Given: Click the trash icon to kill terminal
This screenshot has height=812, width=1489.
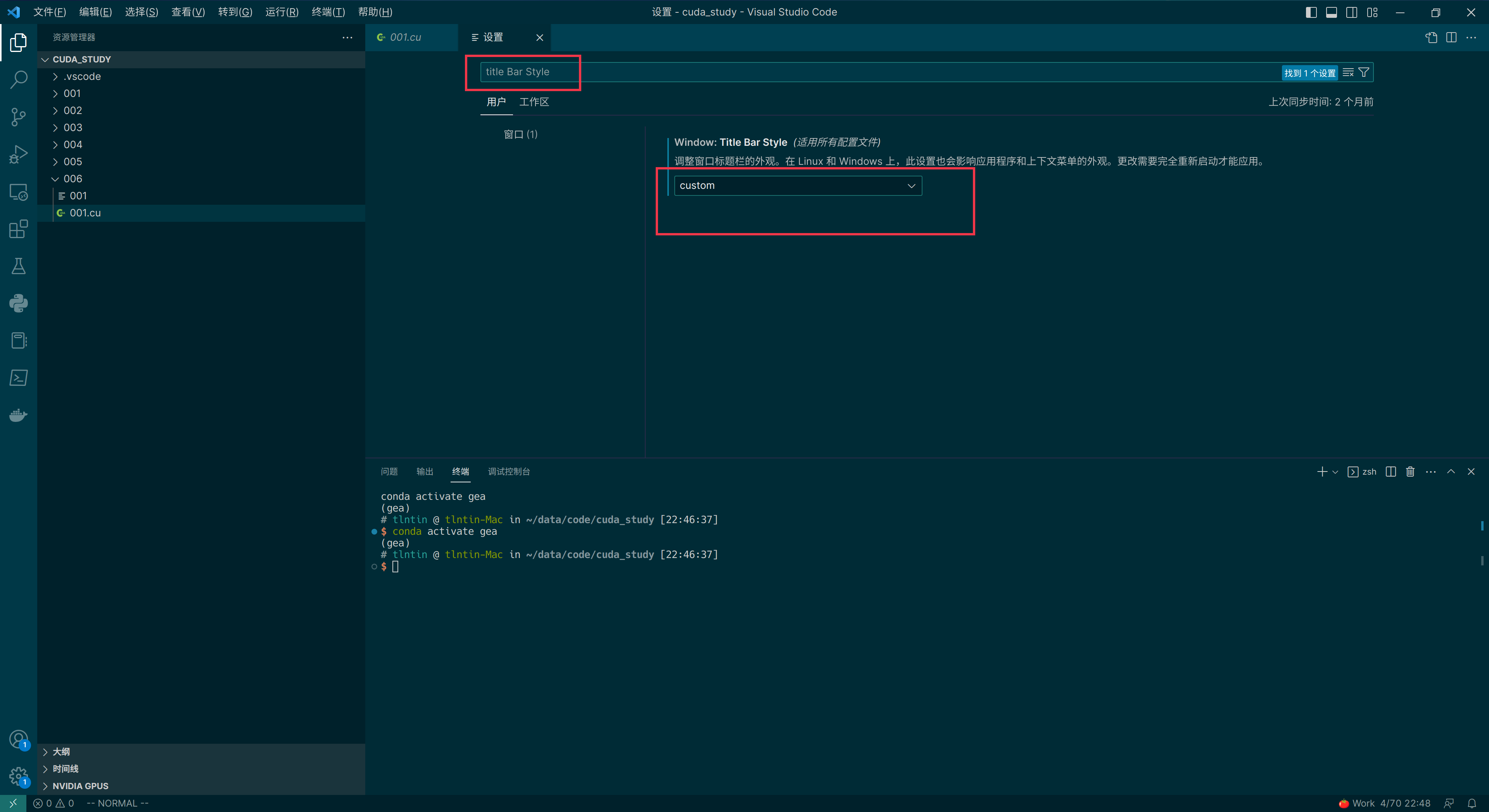Looking at the screenshot, I should [1410, 472].
